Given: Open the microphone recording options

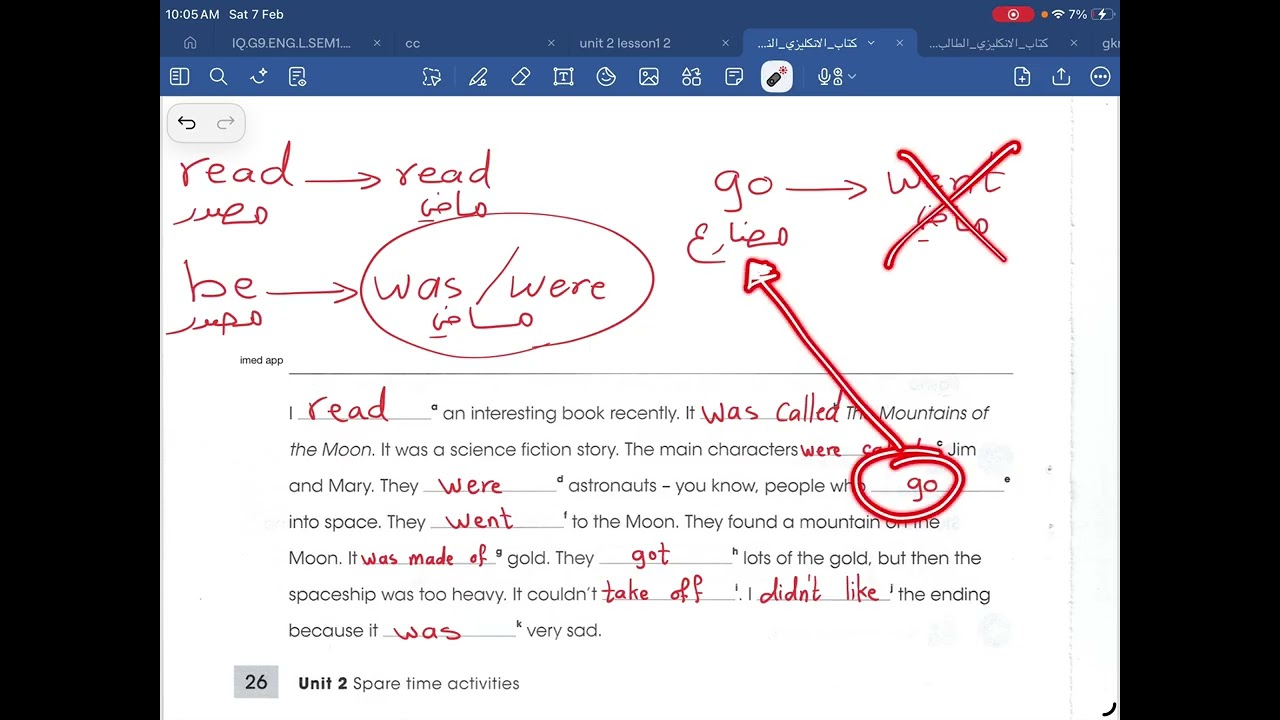Looking at the screenshot, I should 836,77.
